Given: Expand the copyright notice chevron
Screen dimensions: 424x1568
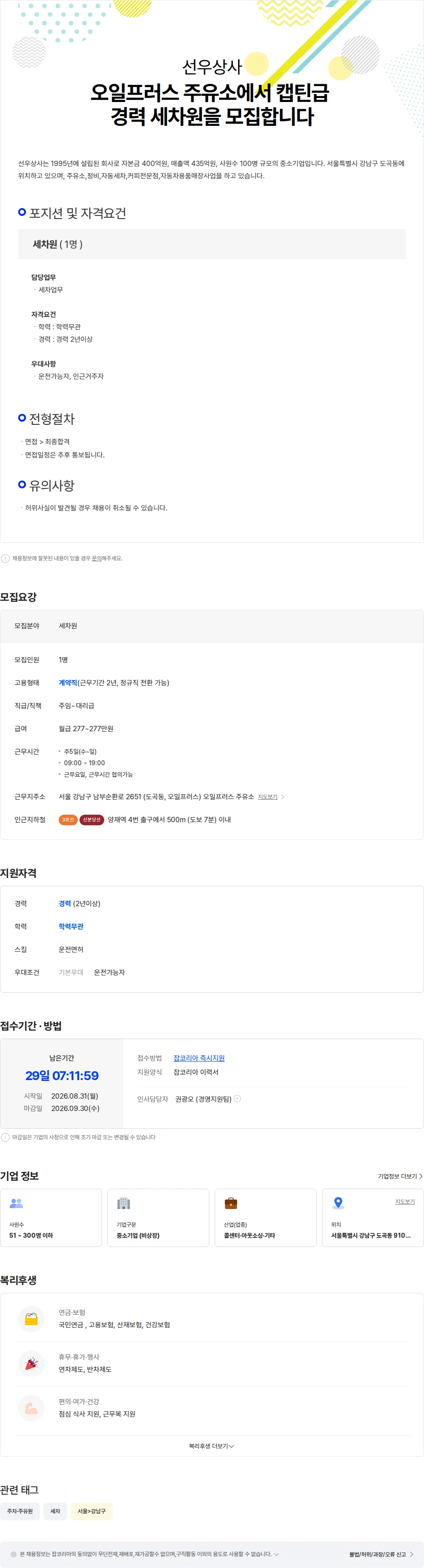Looking at the screenshot, I should [x=276, y=1554].
